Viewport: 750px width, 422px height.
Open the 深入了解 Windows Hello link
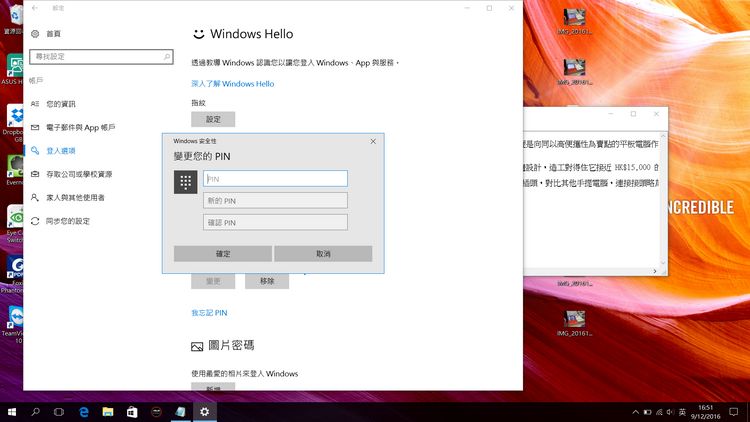pyautogui.click(x=233, y=84)
